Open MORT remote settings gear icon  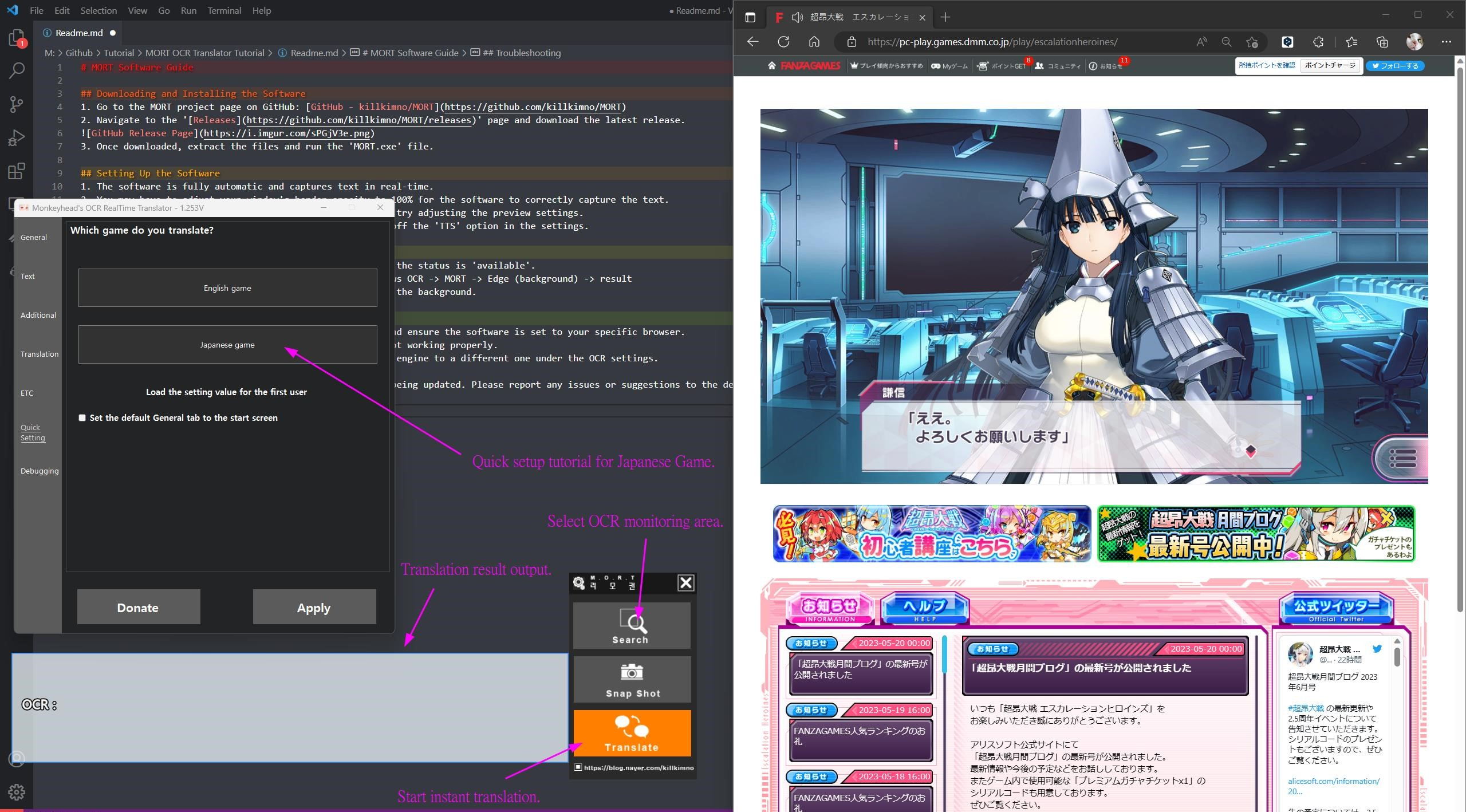pos(579,583)
